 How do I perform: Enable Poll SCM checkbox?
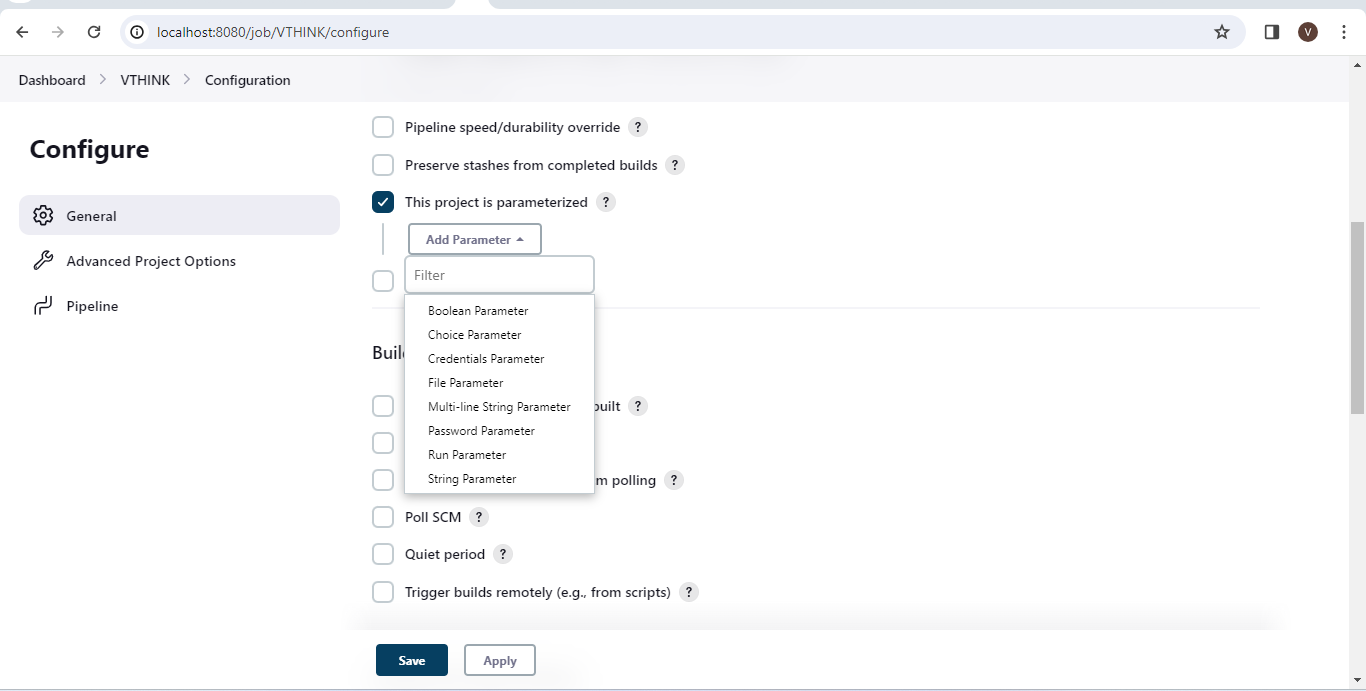[383, 517]
